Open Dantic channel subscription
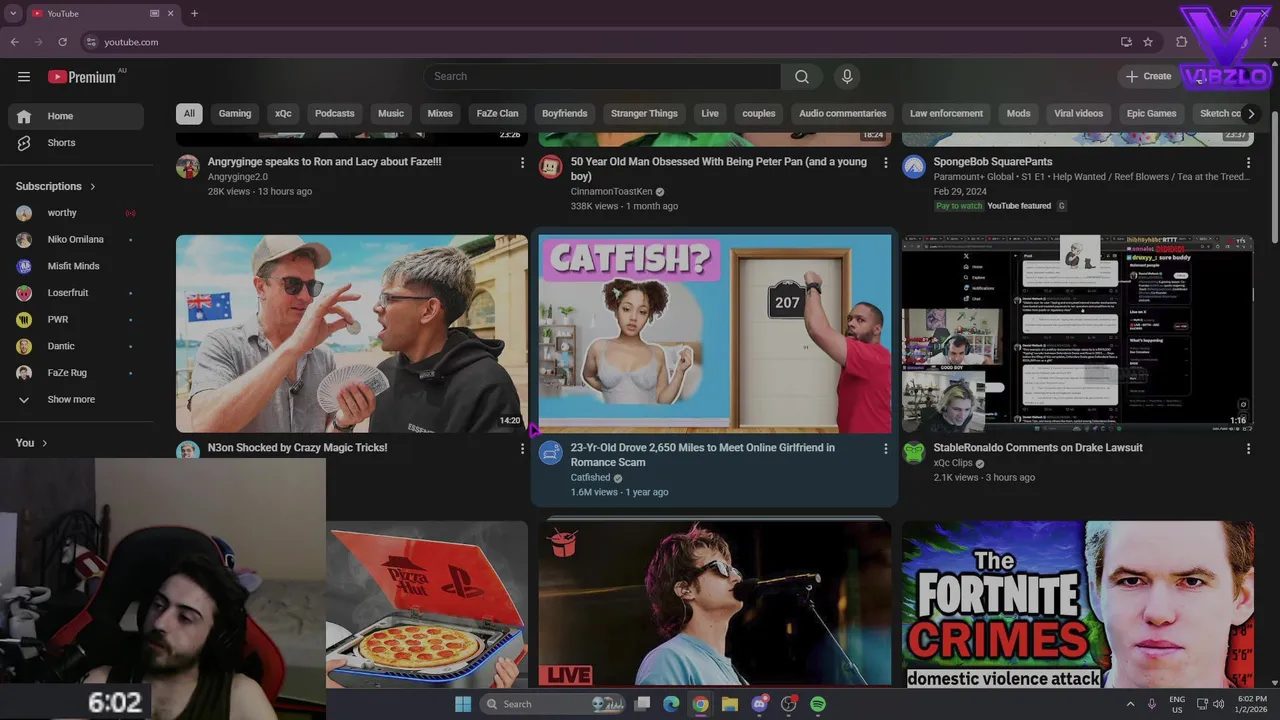This screenshot has height=720, width=1280. coord(76,346)
